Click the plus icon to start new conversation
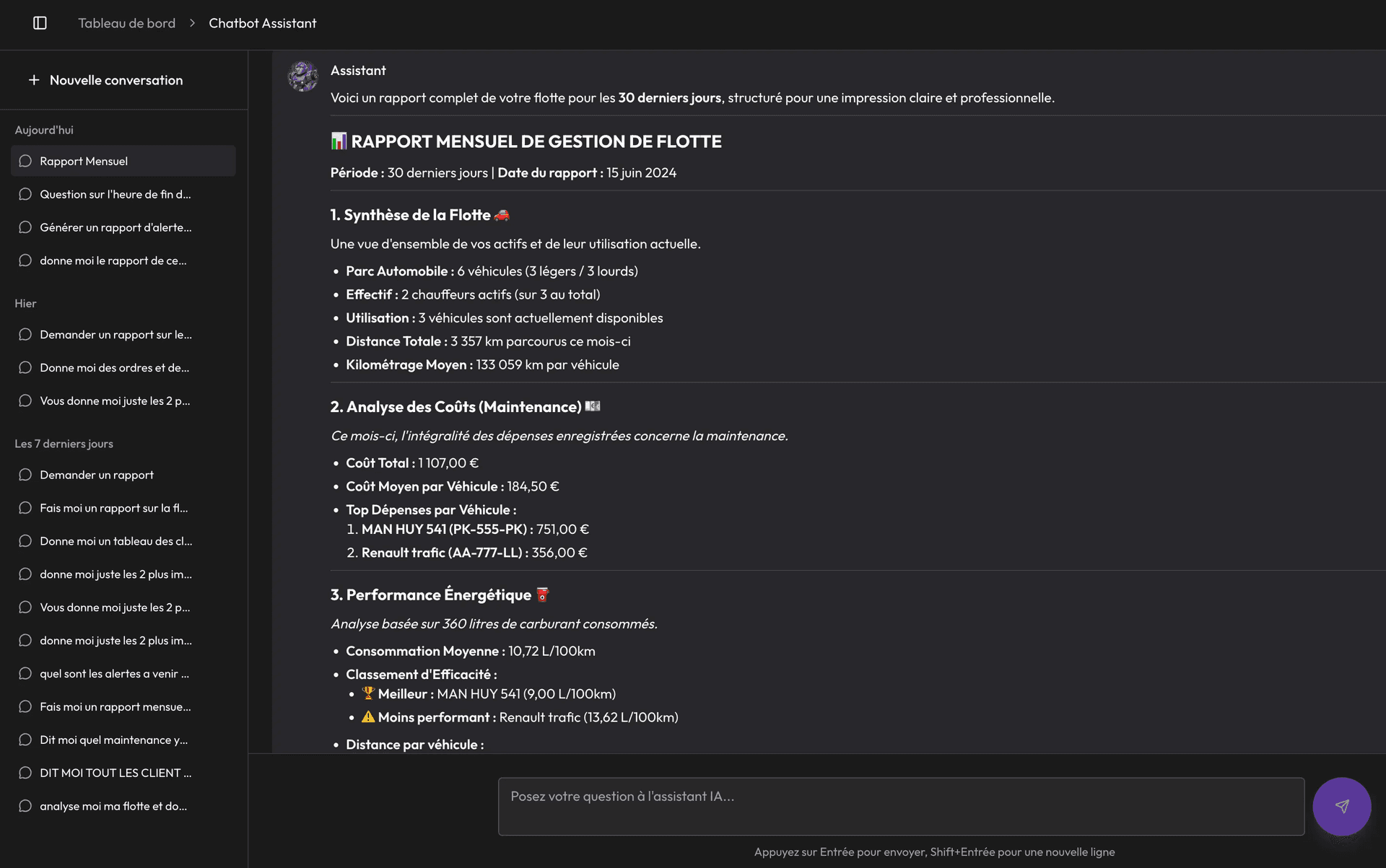 (33, 79)
